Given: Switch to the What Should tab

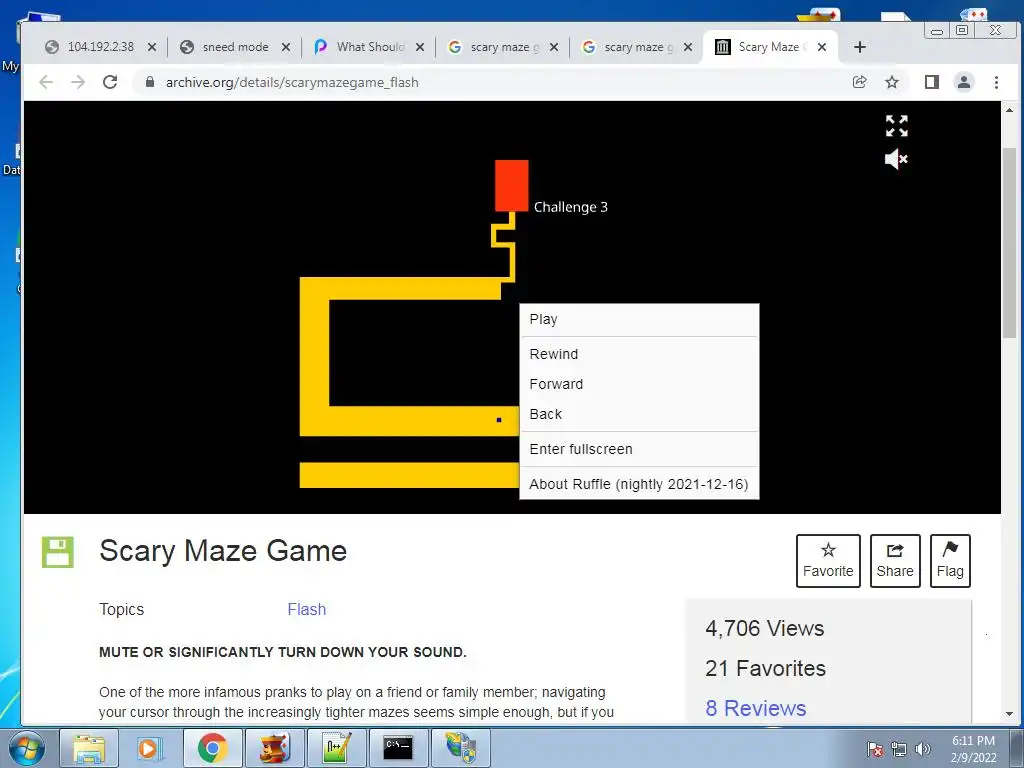Looking at the screenshot, I should point(370,47).
